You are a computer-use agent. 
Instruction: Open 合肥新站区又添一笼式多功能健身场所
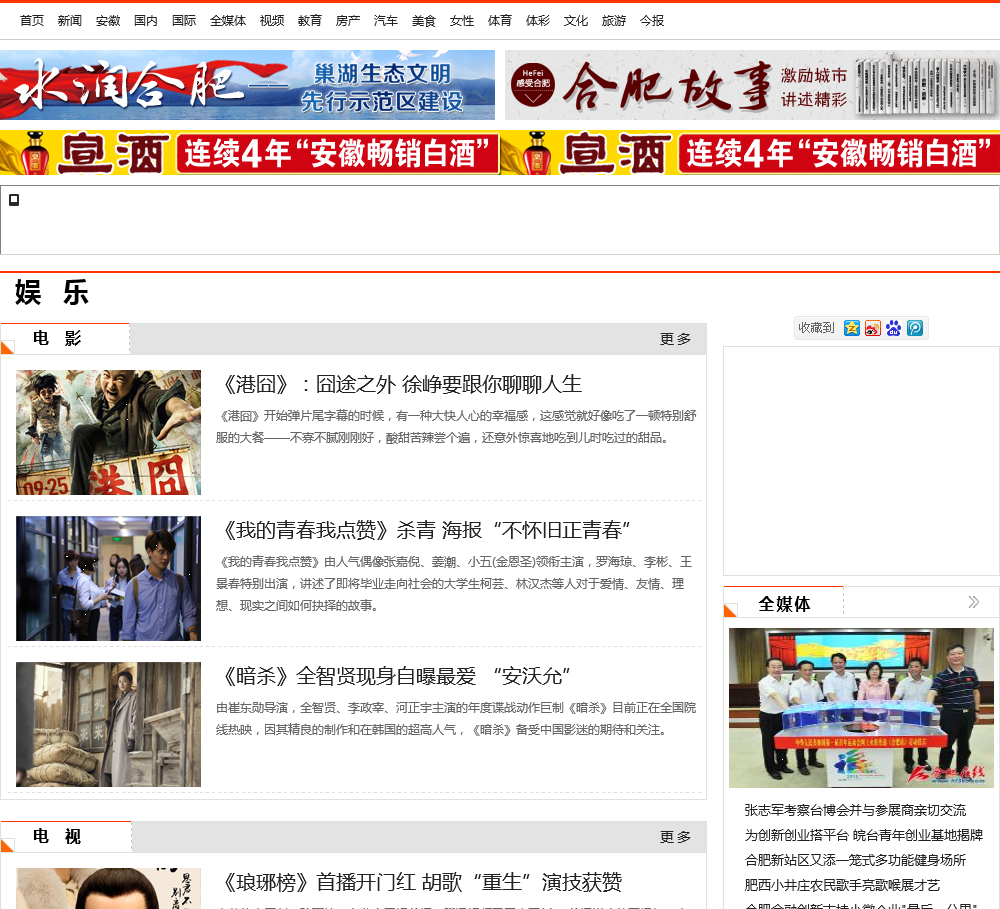(855, 860)
